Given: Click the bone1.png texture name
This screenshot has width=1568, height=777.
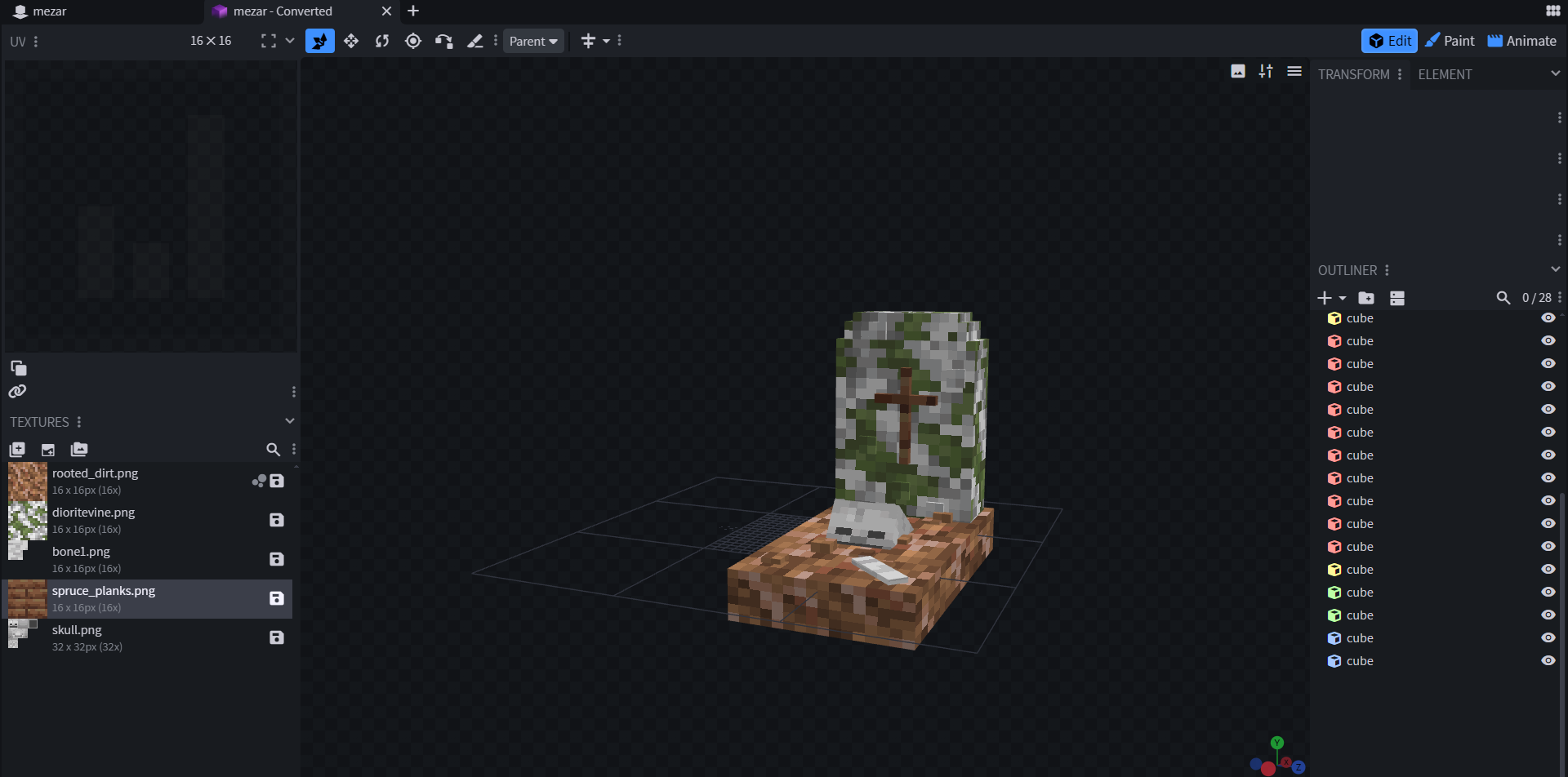Looking at the screenshot, I should coord(81,552).
